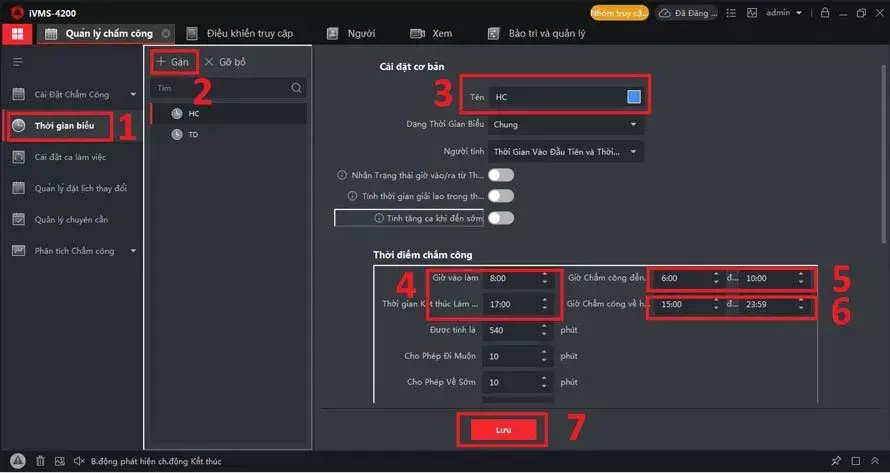Screen dimensions: 890x473
Task: Toggle Tính tăng ca khi đến sớm switch
Action: click(501, 218)
